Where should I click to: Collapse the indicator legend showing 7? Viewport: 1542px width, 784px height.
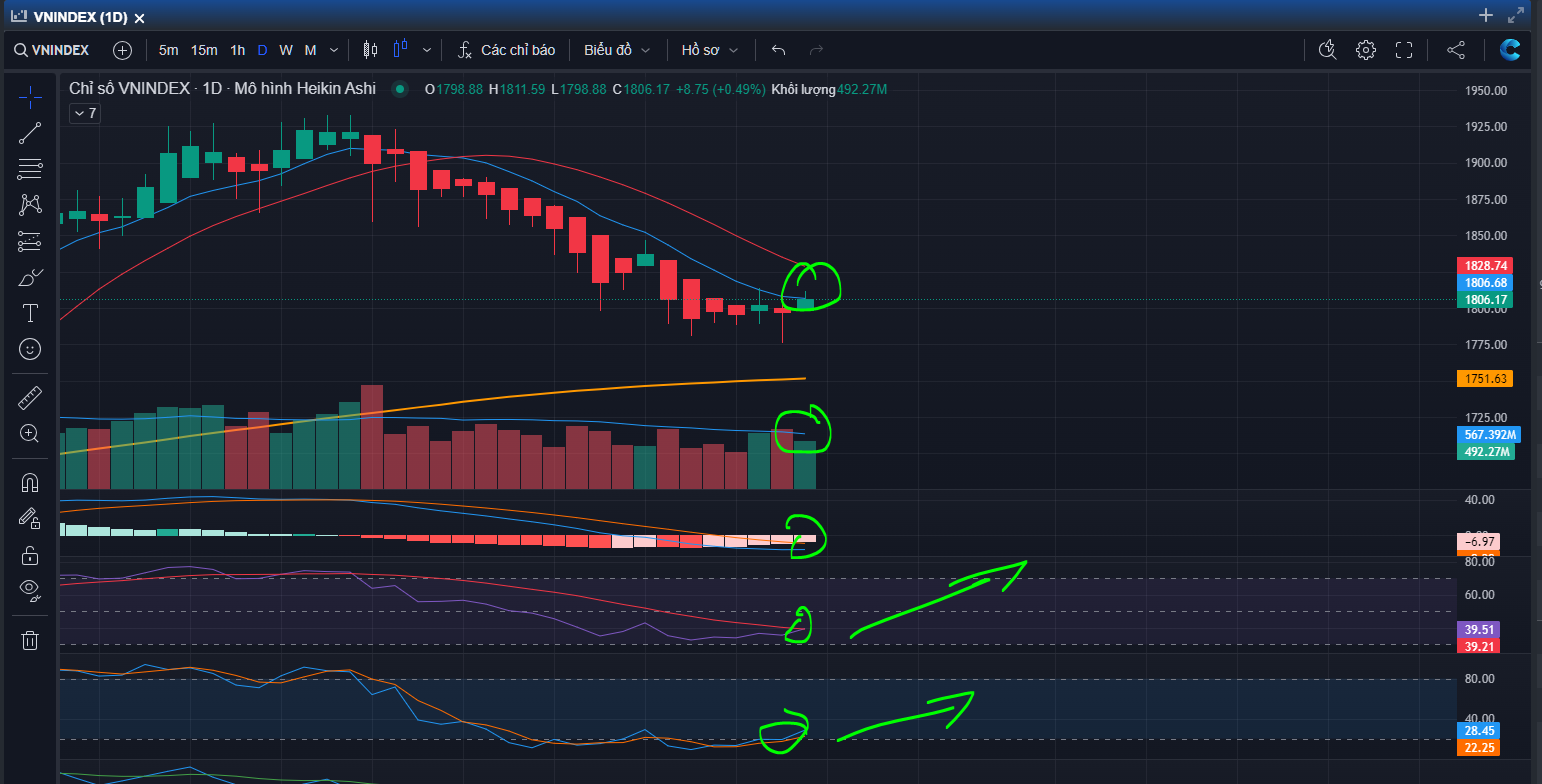pyautogui.click(x=84, y=114)
